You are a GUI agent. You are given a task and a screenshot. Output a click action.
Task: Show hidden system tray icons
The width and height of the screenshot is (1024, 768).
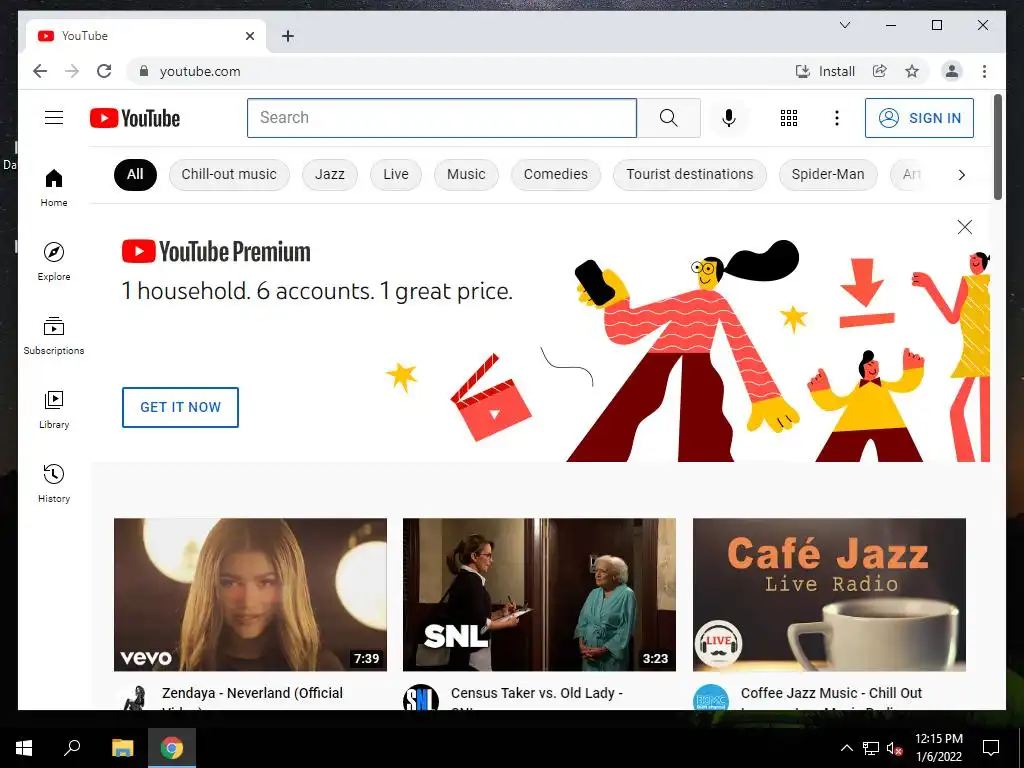click(846, 748)
